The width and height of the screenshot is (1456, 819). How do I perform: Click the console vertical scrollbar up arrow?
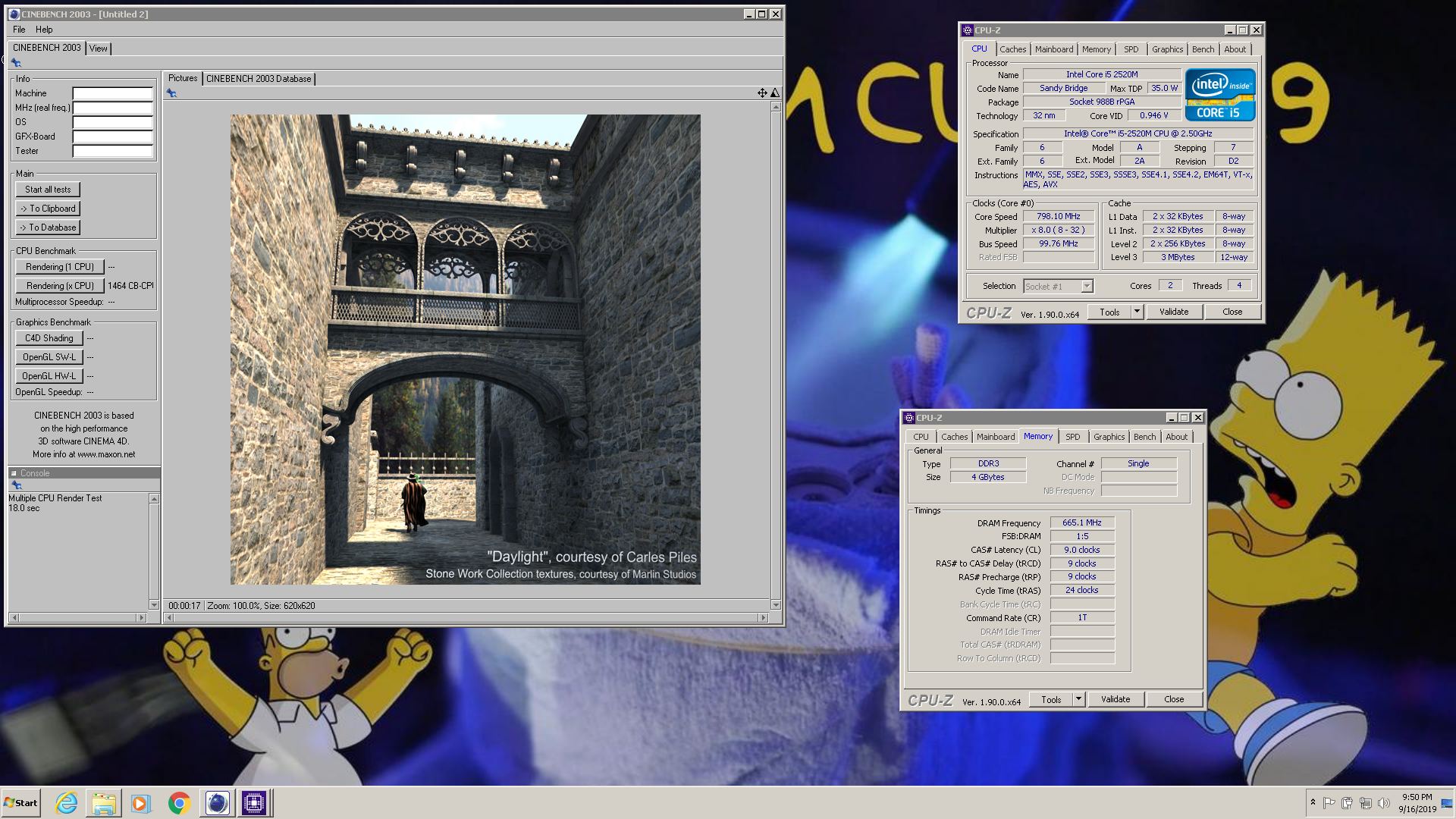coord(154,499)
